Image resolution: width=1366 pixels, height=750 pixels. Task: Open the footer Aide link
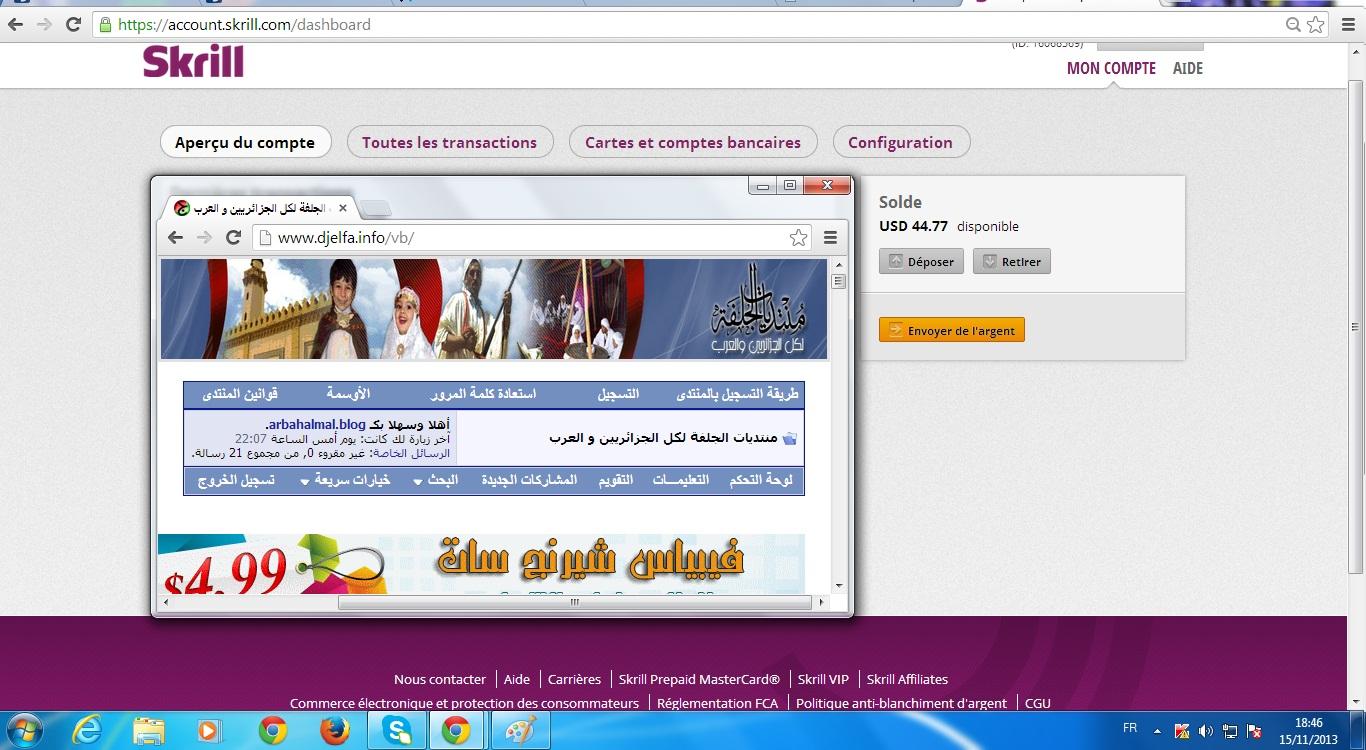point(517,679)
